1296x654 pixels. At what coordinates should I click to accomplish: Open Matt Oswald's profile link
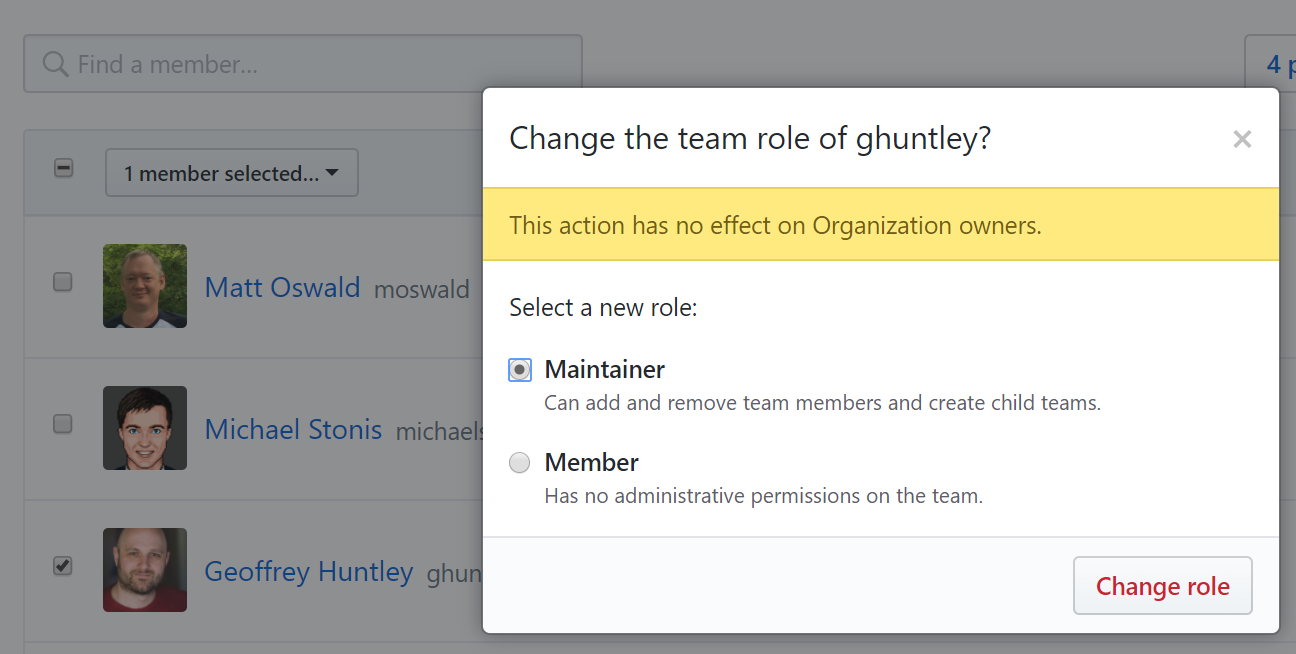[282, 287]
